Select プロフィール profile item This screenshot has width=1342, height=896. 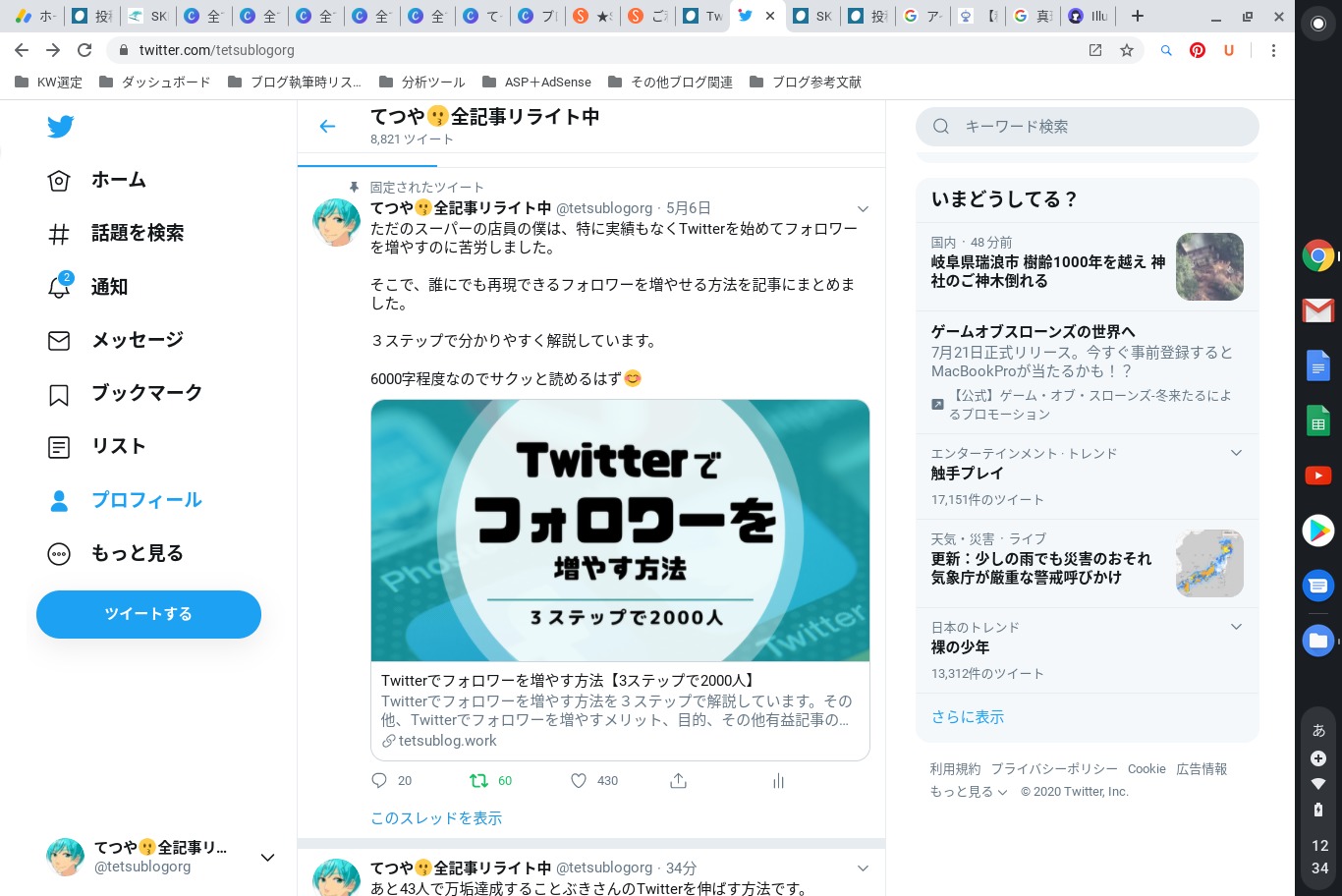125,500
